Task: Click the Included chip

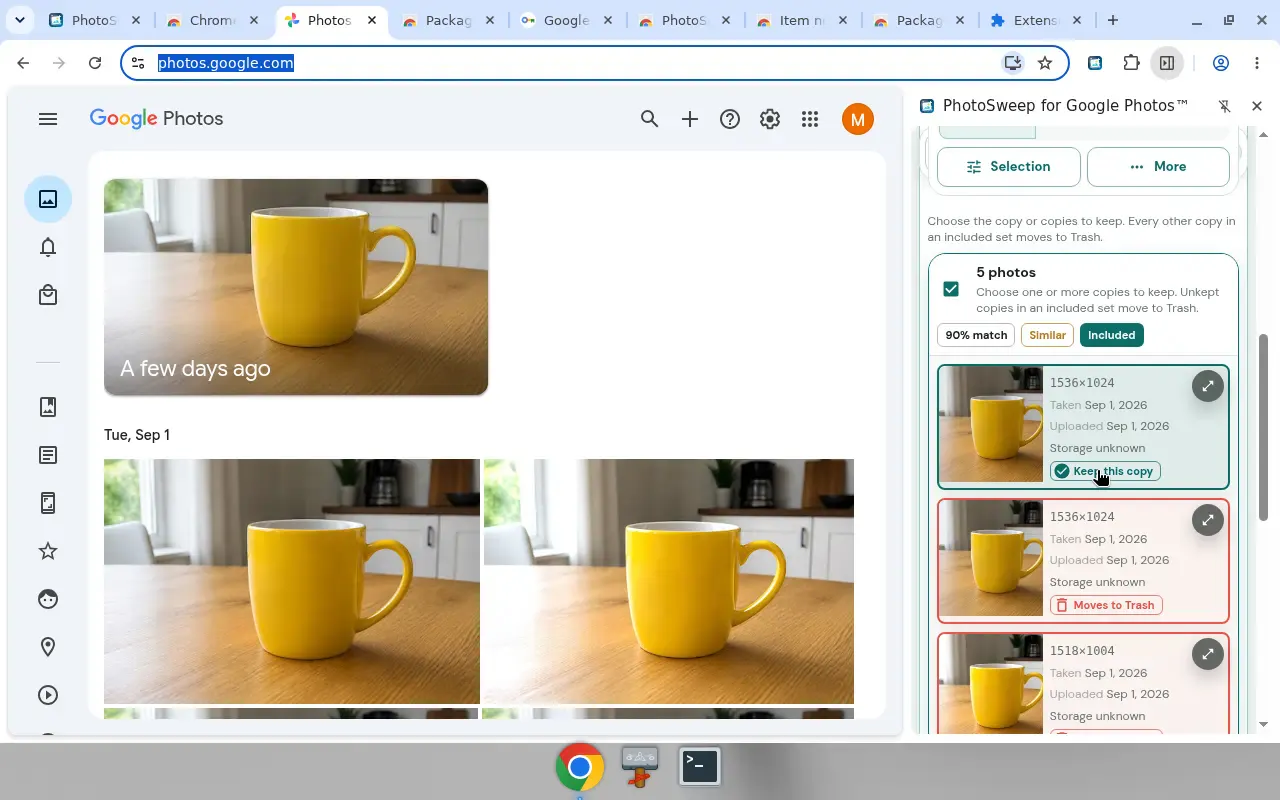Action: click(x=1111, y=335)
